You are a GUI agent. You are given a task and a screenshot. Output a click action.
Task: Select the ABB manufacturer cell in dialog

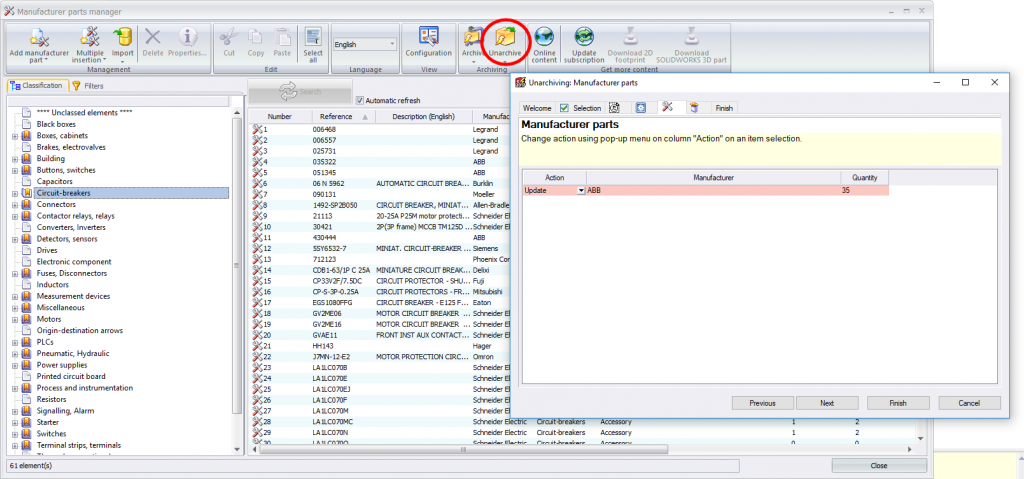point(713,190)
